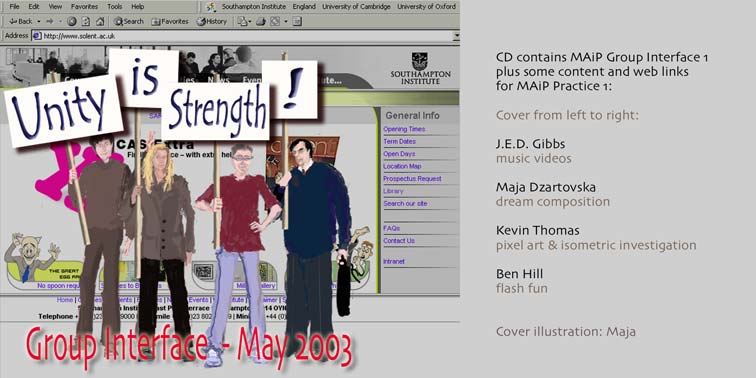Screen dimensions: 756x378
Task: Expand the Mail button dropdown arrow
Action: tap(250, 21)
